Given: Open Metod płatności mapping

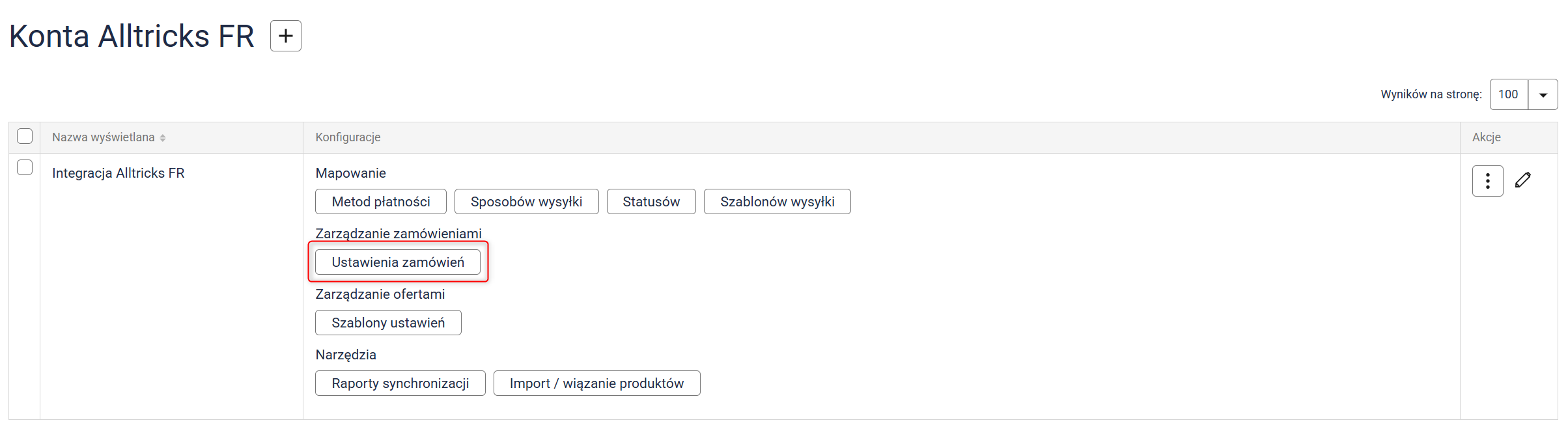Looking at the screenshot, I should coord(381,202).
